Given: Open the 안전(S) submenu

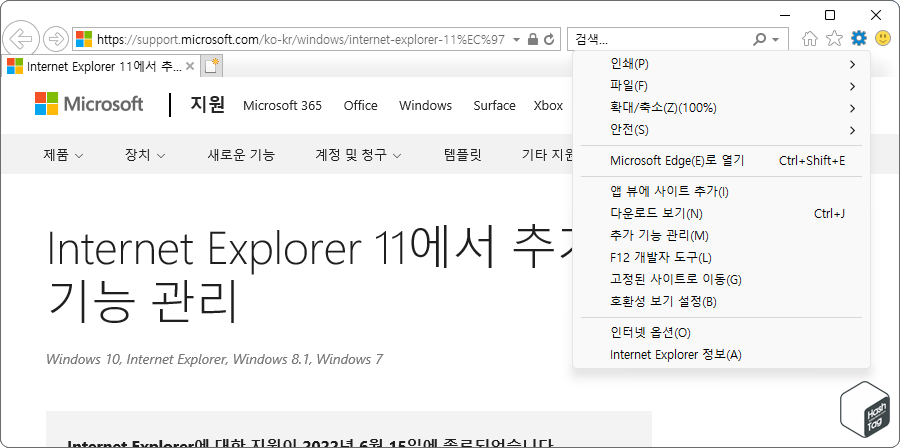Looking at the screenshot, I should [721, 130].
